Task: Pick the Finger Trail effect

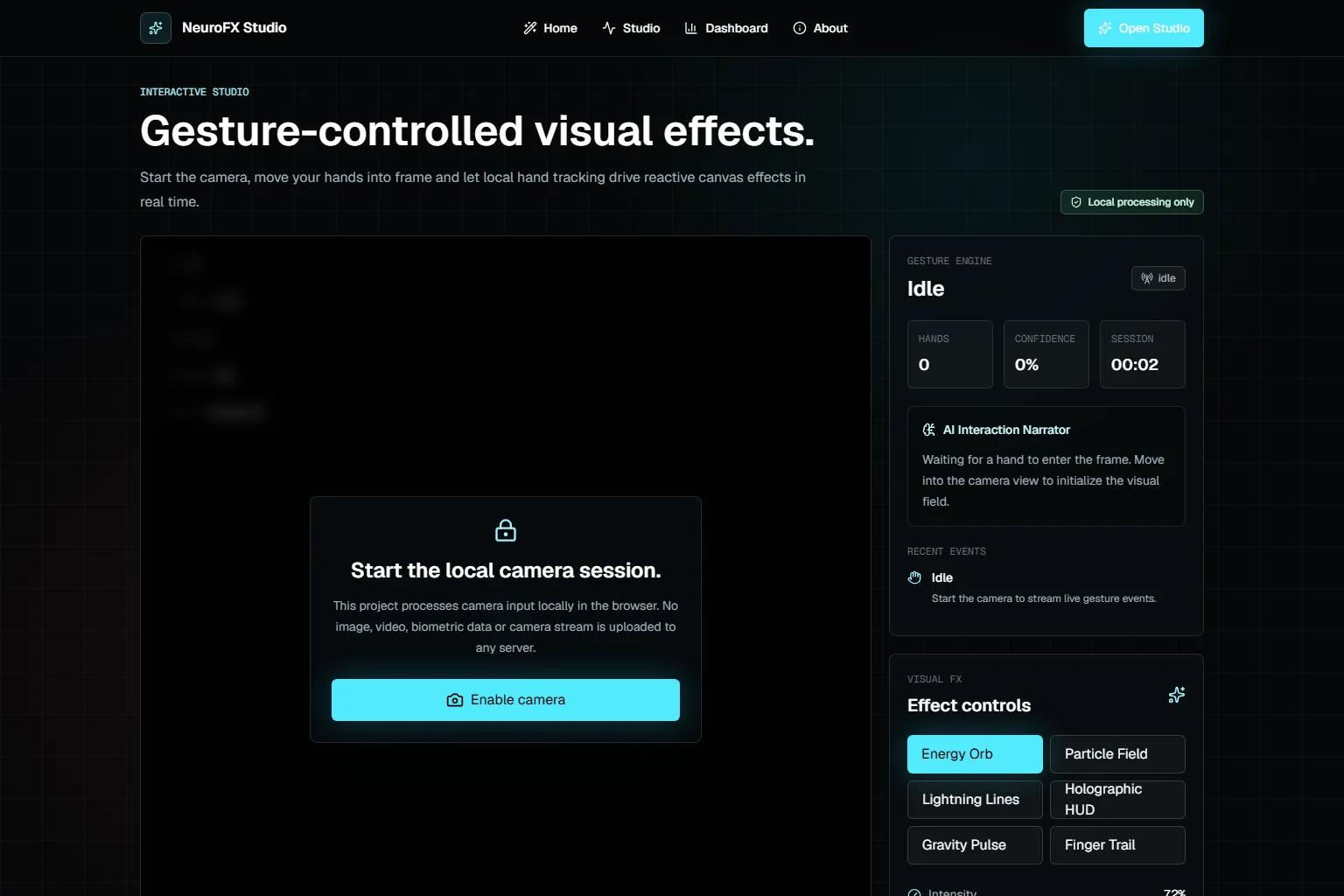Action: 1117,845
